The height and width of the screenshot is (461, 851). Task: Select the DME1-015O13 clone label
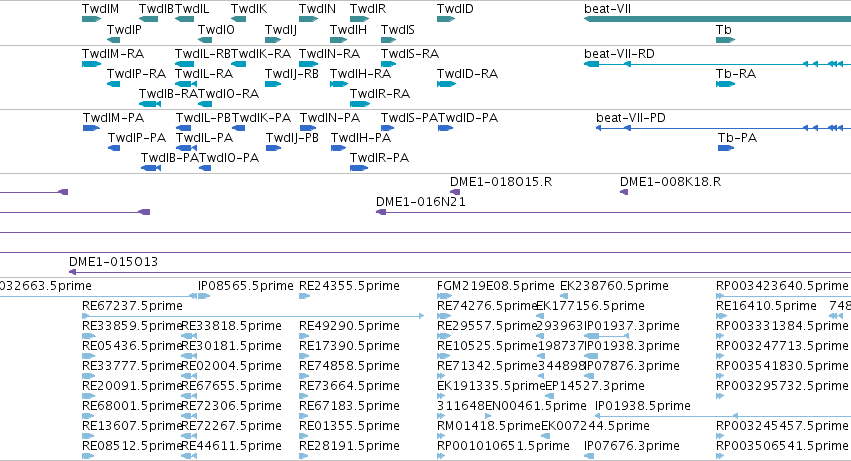113,262
